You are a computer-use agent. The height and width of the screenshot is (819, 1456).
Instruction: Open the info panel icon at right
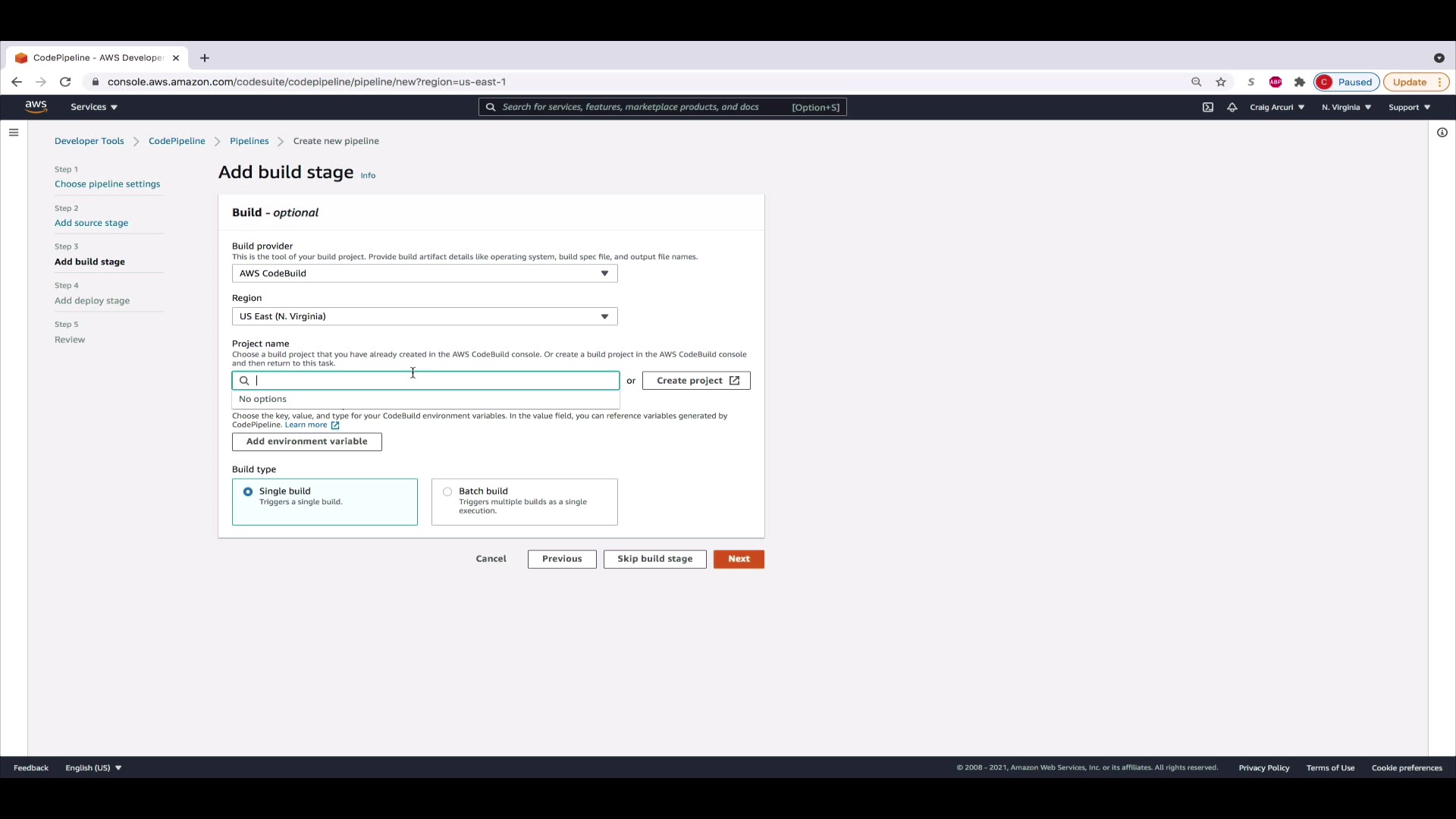(x=1442, y=133)
